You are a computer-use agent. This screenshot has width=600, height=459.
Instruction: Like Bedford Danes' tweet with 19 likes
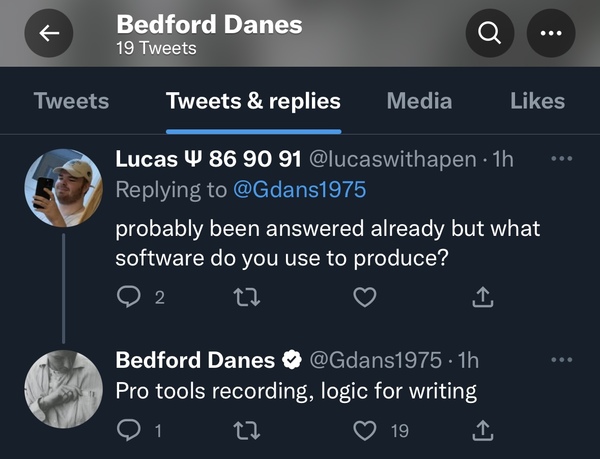pyautogui.click(x=365, y=430)
